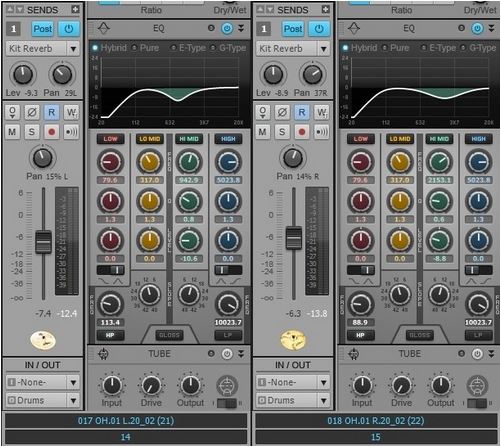Select Pure EQ mode on OH.01 L
501x446 pixels.
tap(145, 48)
